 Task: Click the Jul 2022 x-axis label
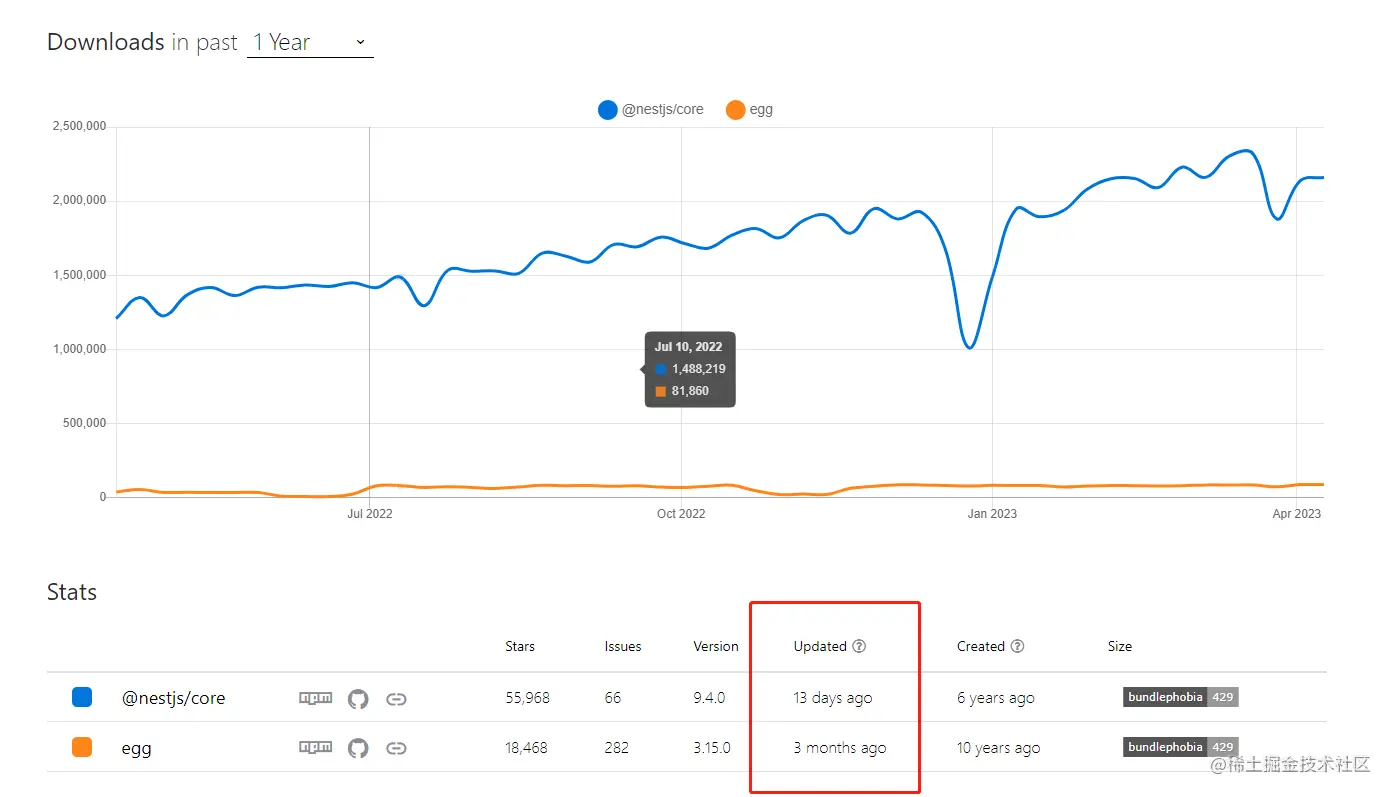(x=370, y=513)
